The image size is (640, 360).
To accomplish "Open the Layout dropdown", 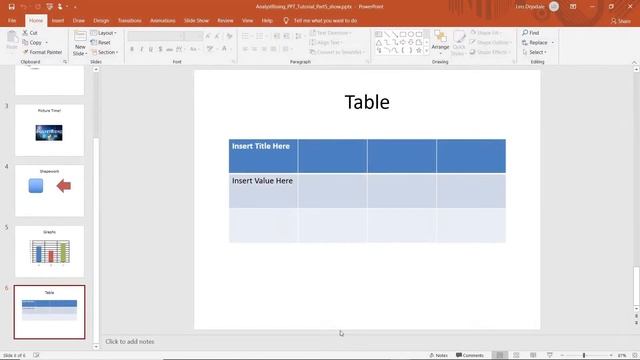I will click(x=103, y=33).
